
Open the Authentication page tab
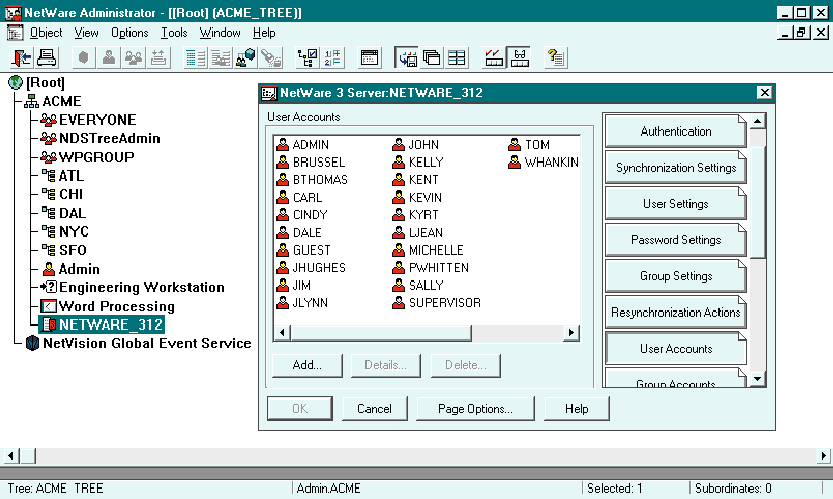[x=676, y=131]
